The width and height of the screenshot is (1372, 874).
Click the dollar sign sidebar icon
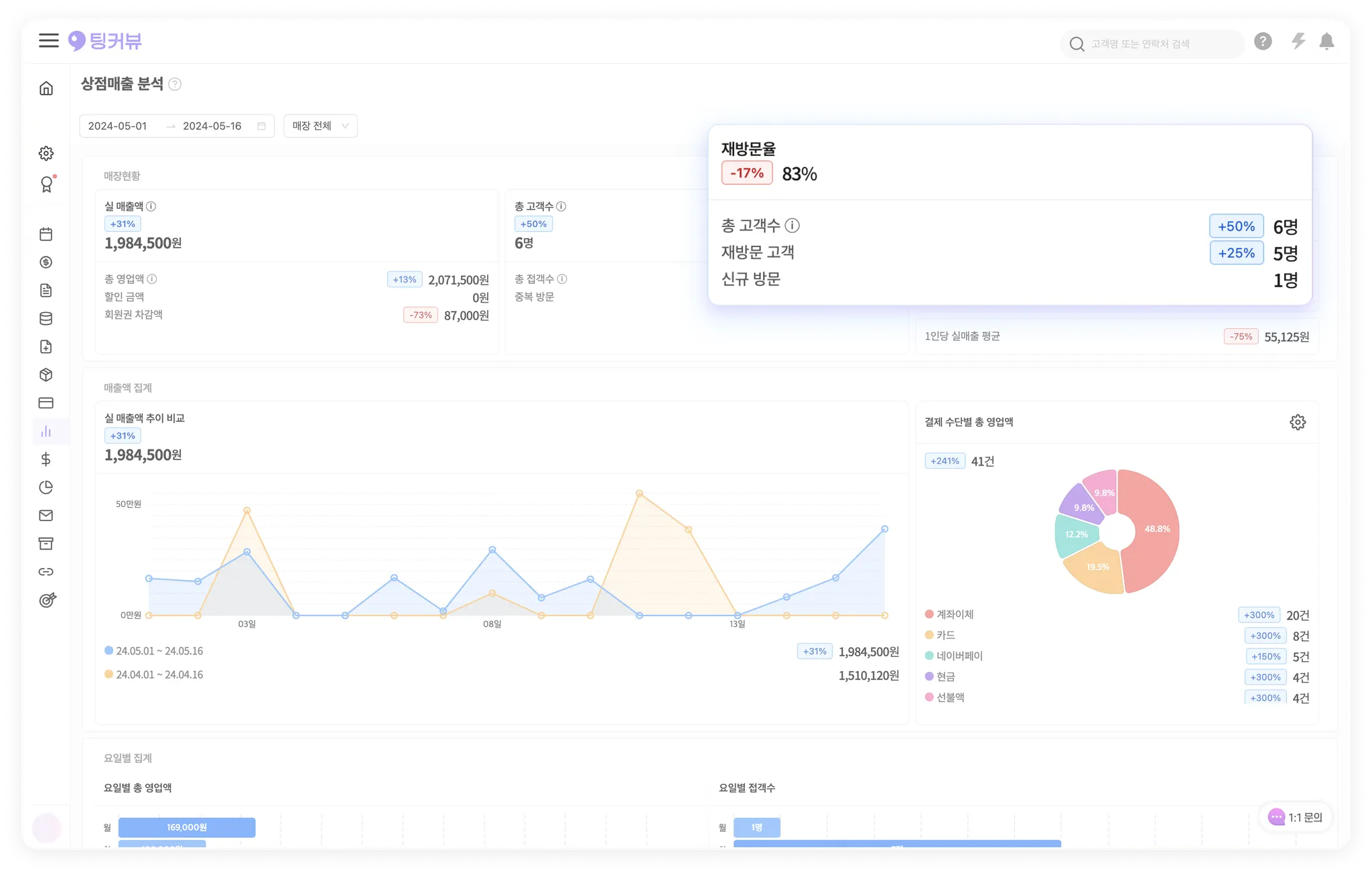tap(46, 459)
